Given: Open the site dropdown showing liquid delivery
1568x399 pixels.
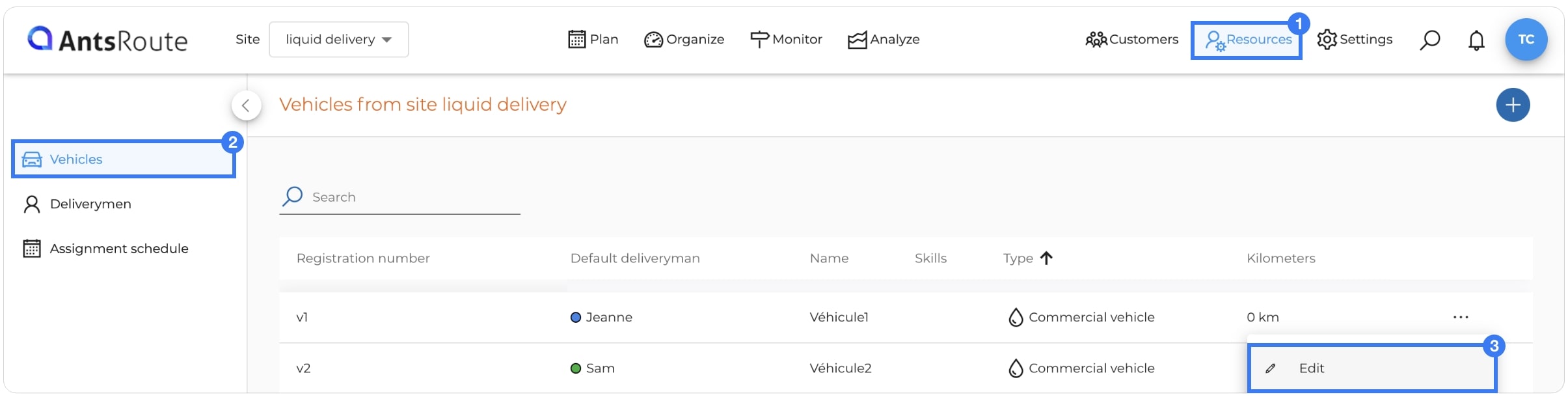Looking at the screenshot, I should pyautogui.click(x=339, y=40).
